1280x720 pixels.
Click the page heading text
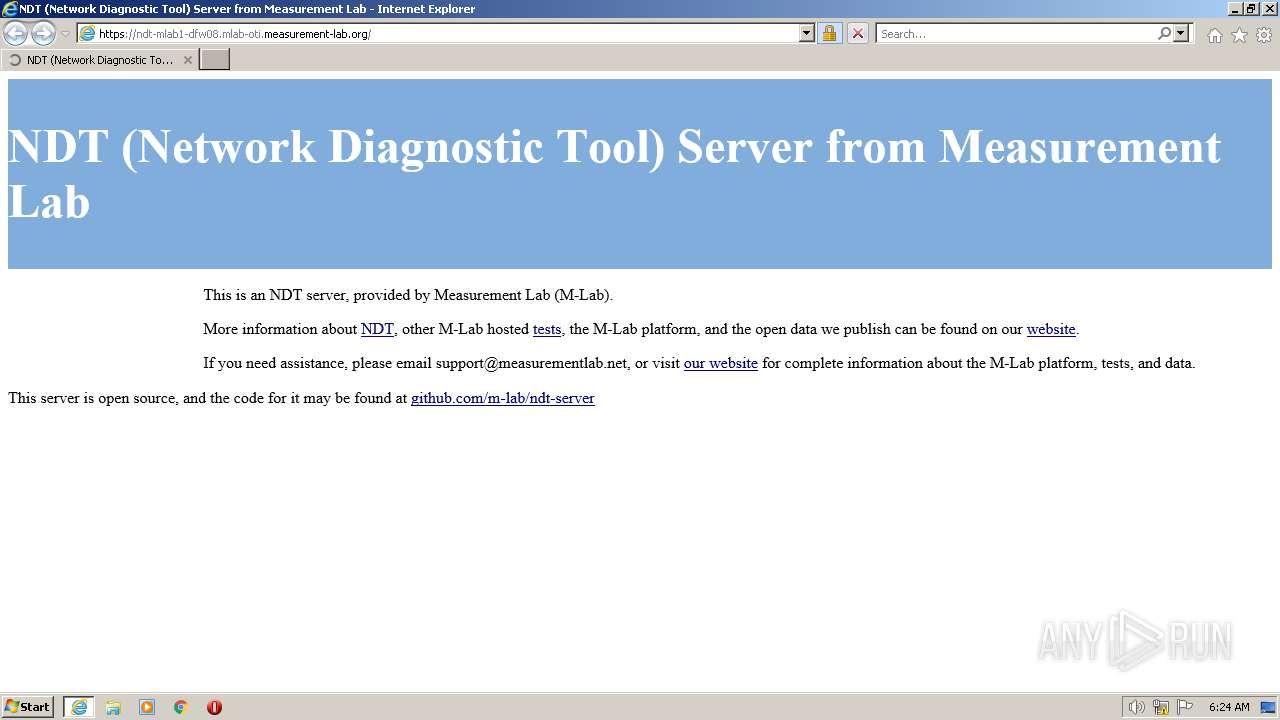point(614,174)
